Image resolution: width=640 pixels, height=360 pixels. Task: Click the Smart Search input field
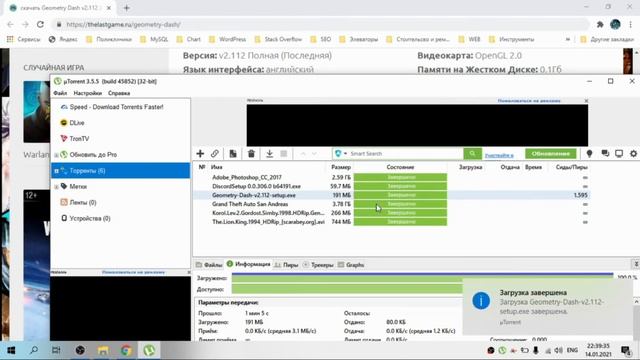[406, 154]
